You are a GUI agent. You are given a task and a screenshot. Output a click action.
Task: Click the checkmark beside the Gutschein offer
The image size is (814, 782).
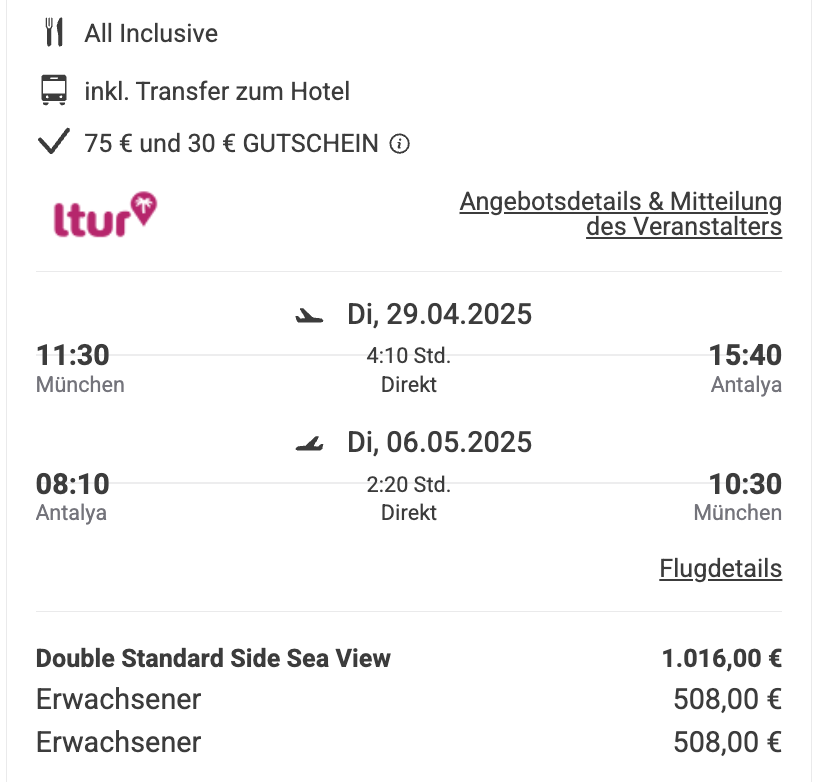coord(54,142)
